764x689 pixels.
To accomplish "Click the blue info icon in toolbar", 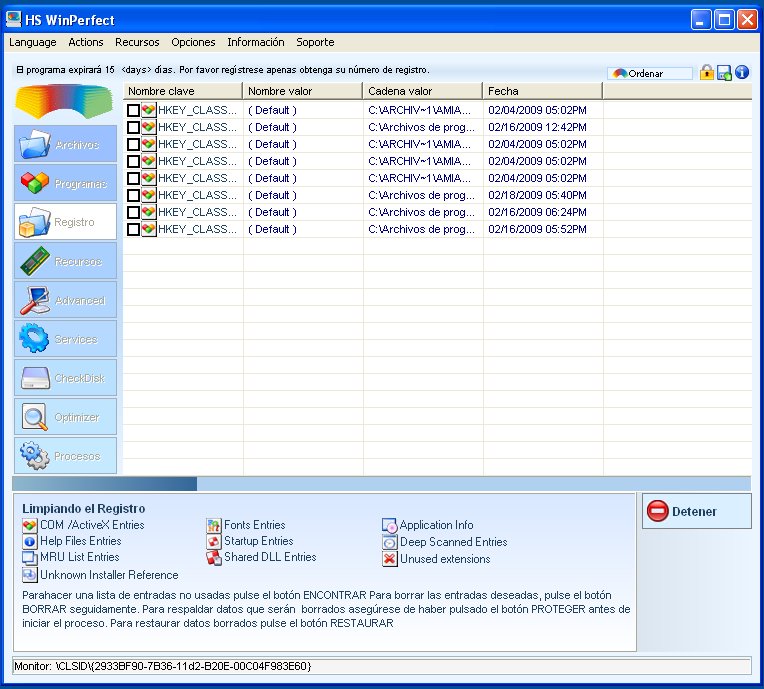I will point(742,73).
